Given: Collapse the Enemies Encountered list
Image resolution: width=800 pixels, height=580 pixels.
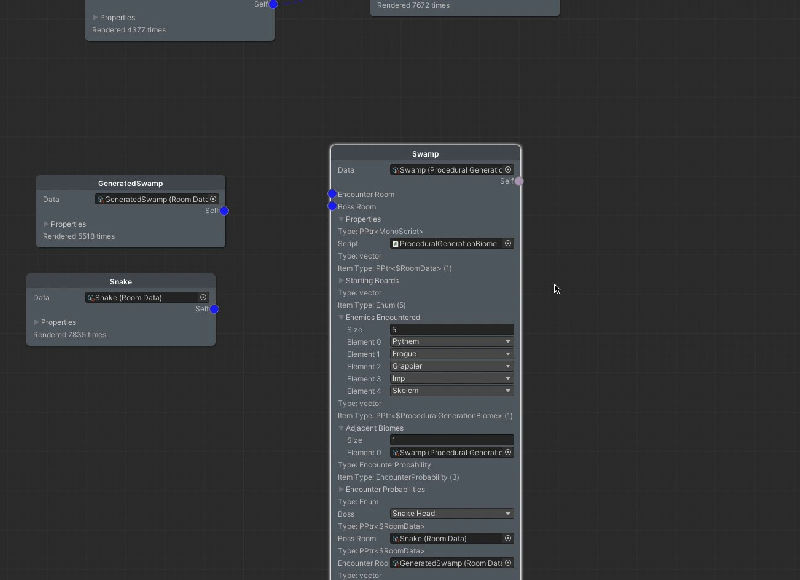Looking at the screenshot, I should [x=341, y=317].
